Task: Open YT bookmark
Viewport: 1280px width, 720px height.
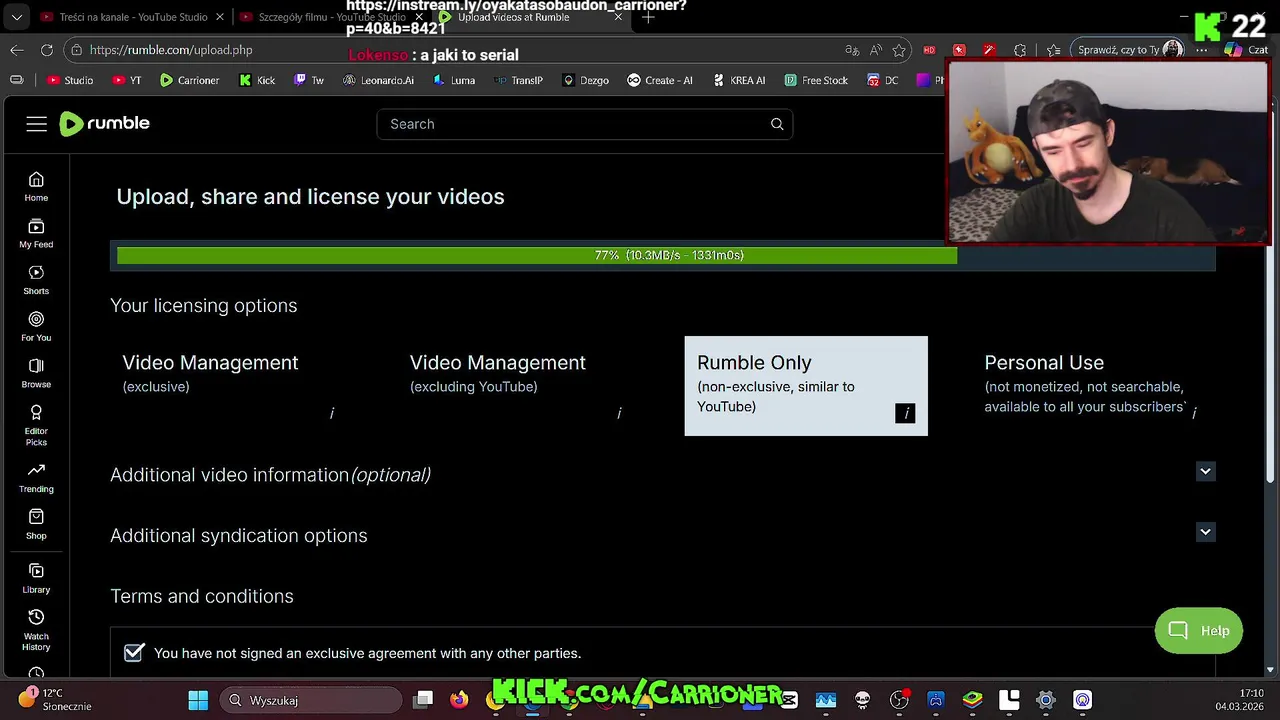Action: click(127, 80)
